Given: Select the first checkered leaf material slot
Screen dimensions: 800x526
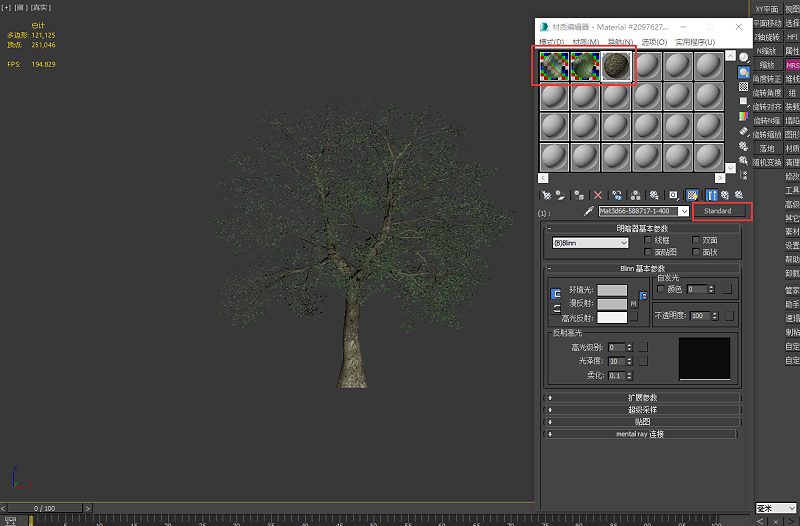Looking at the screenshot, I should coord(554,66).
